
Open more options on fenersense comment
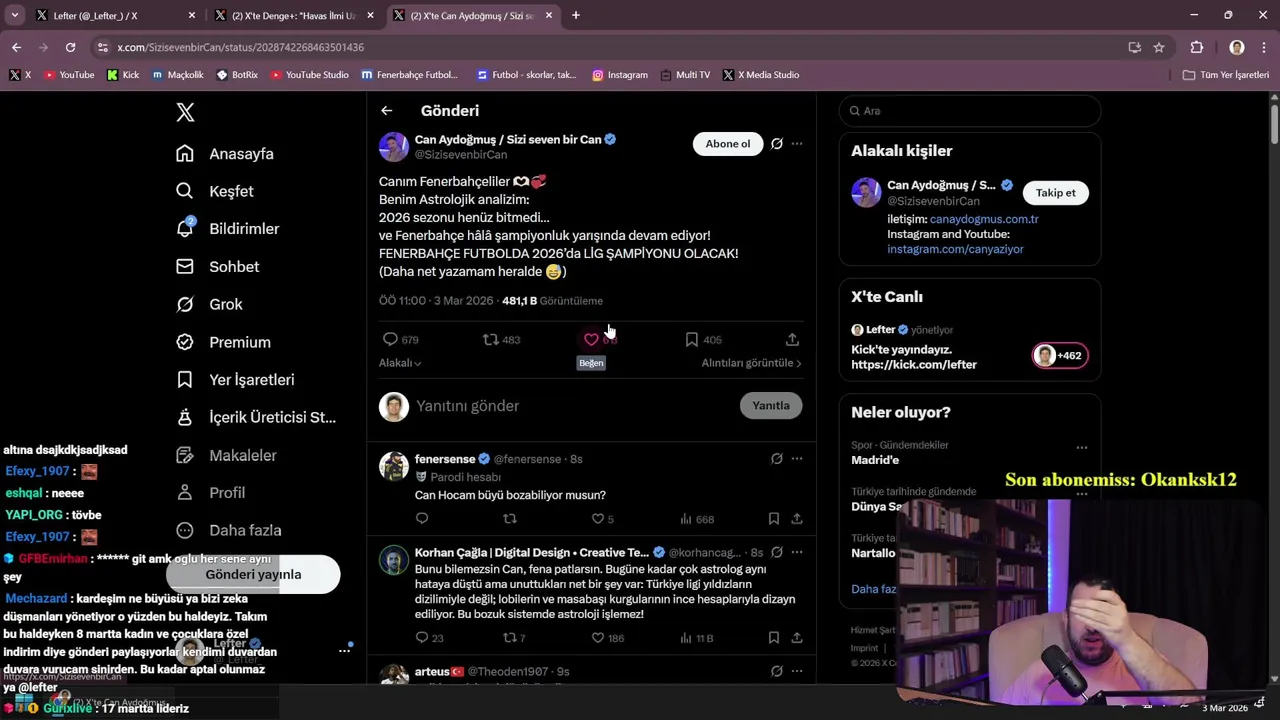pyautogui.click(x=797, y=459)
